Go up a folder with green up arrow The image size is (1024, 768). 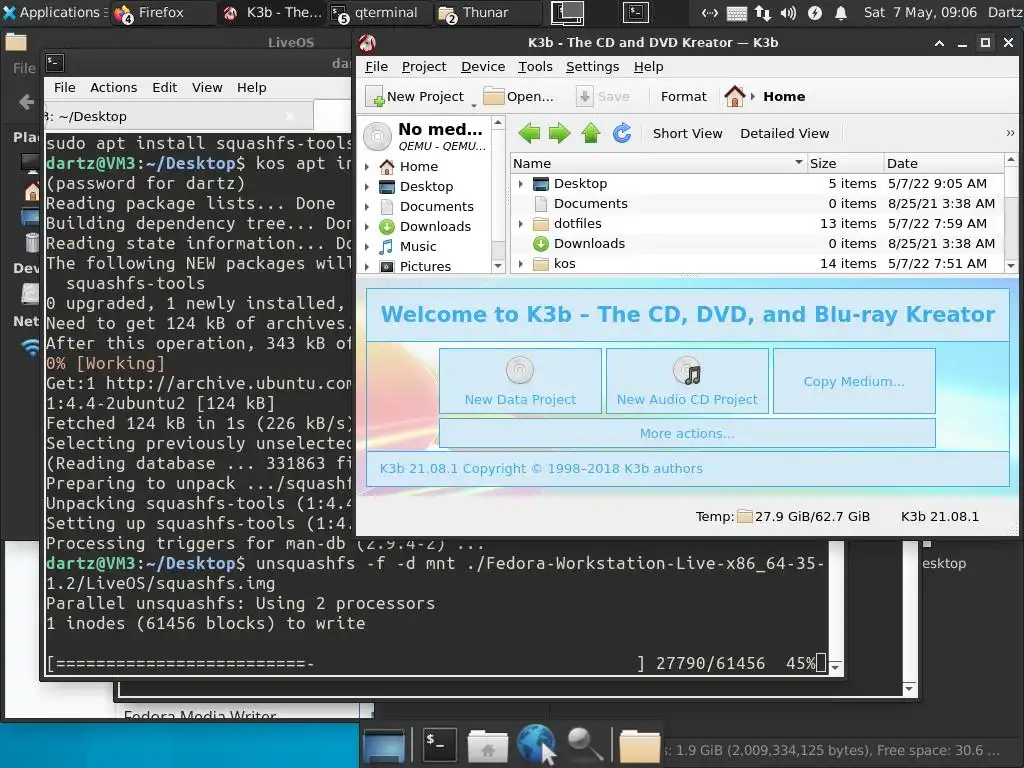(590, 133)
